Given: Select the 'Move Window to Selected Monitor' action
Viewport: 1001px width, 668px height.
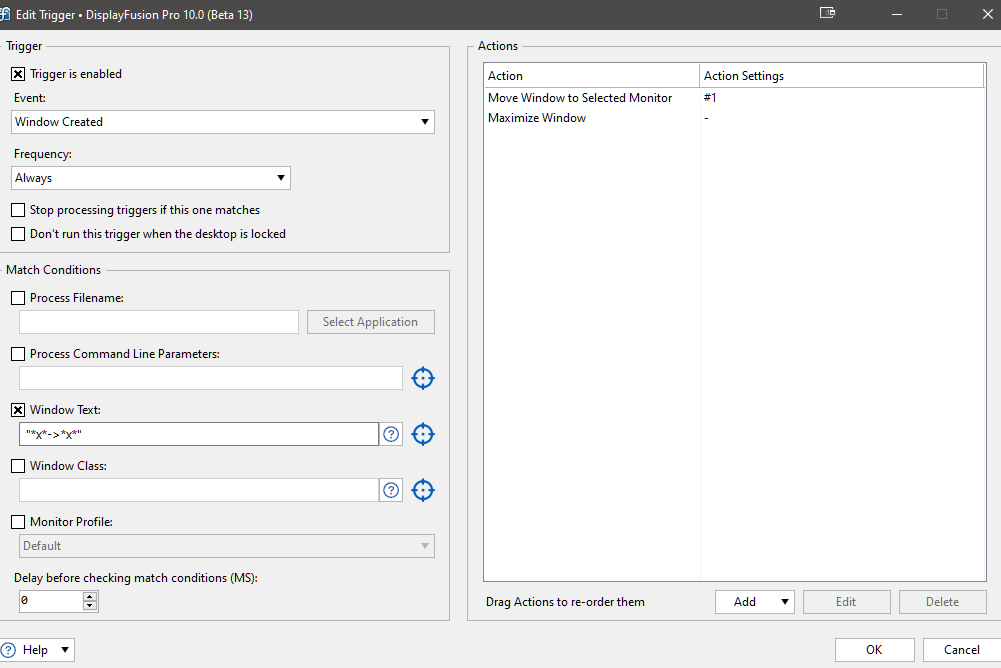Looking at the screenshot, I should (x=580, y=98).
